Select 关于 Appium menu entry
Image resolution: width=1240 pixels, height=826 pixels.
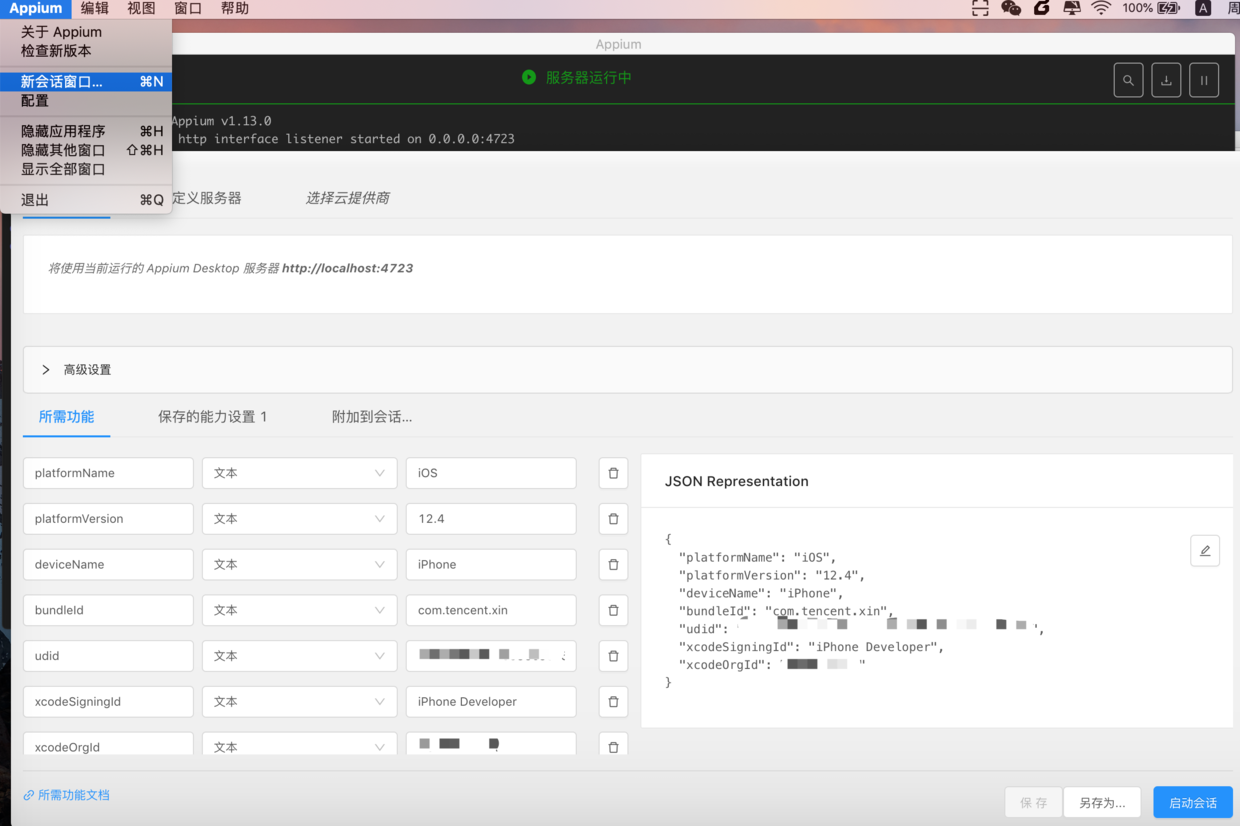86,32
